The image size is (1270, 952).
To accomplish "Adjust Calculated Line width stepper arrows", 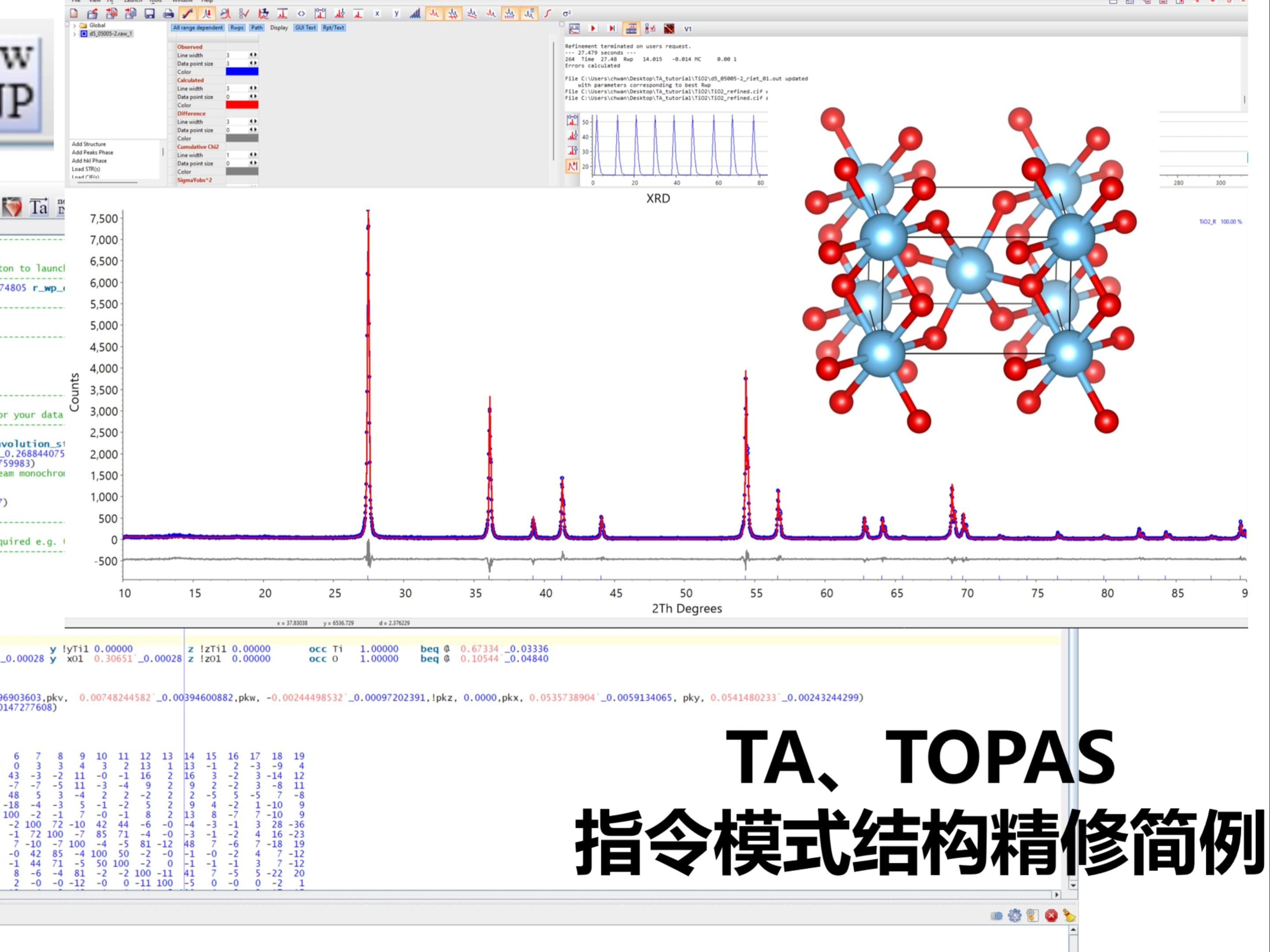I will [253, 89].
